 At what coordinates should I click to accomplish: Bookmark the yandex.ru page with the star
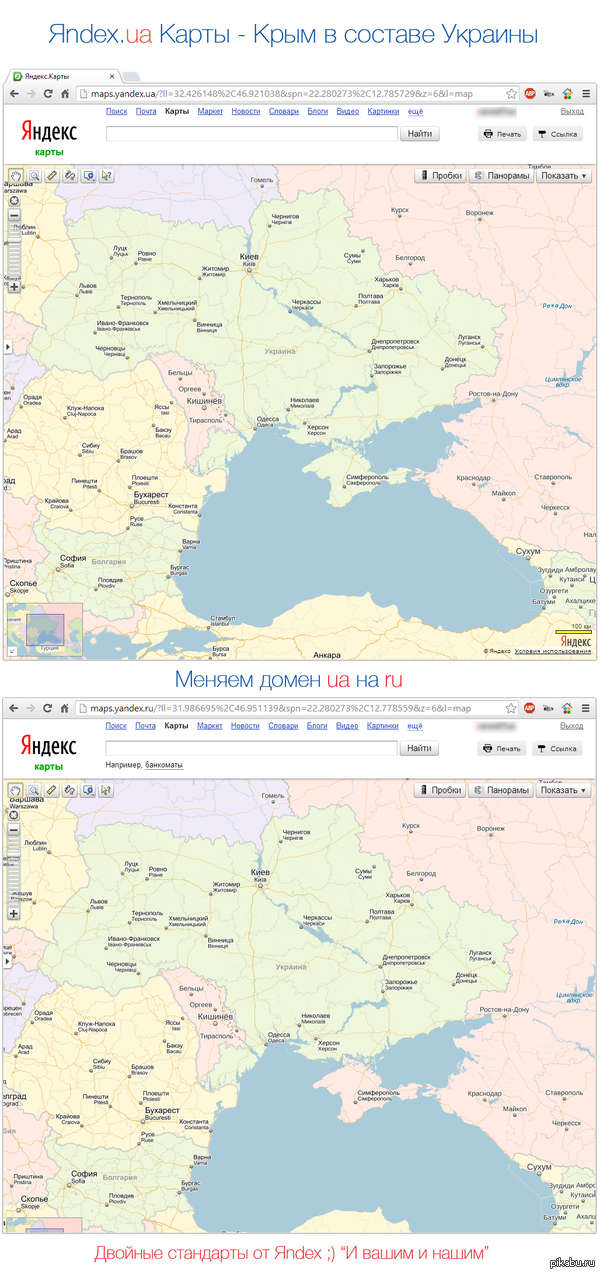[x=511, y=708]
